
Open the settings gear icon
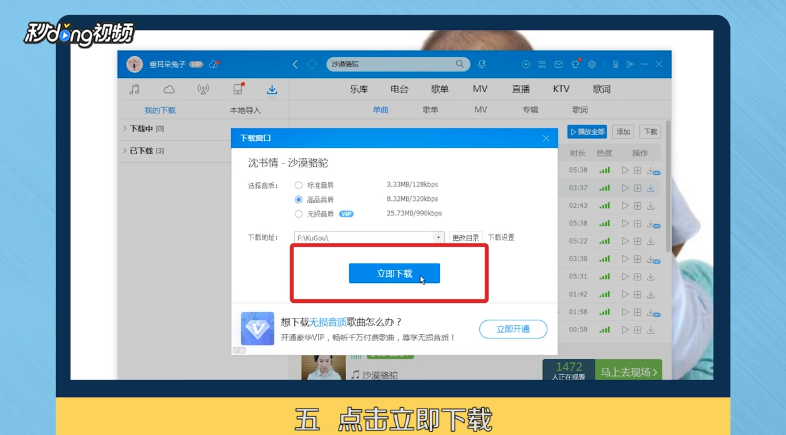592,64
